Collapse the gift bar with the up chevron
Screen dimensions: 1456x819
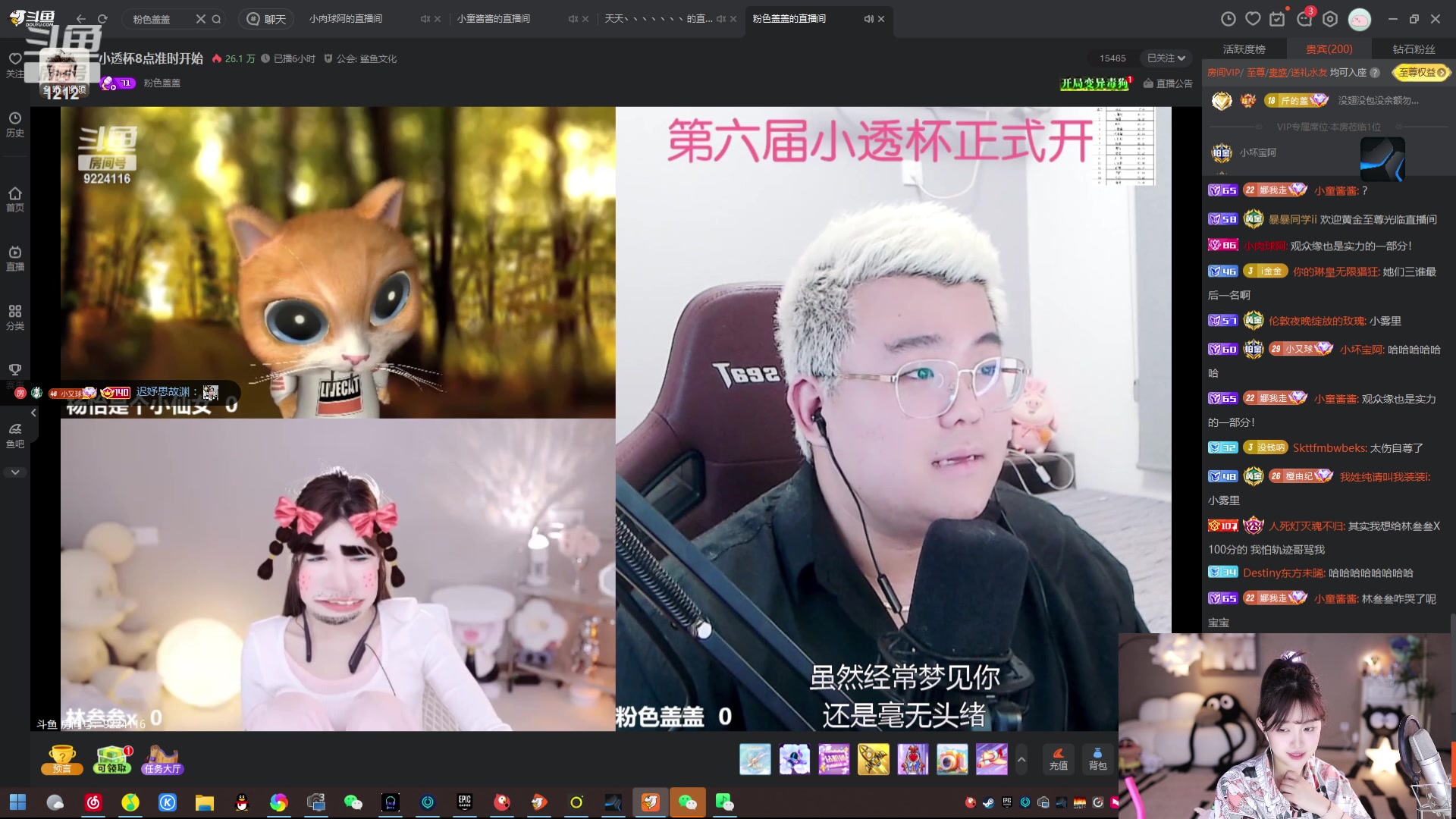[1021, 759]
